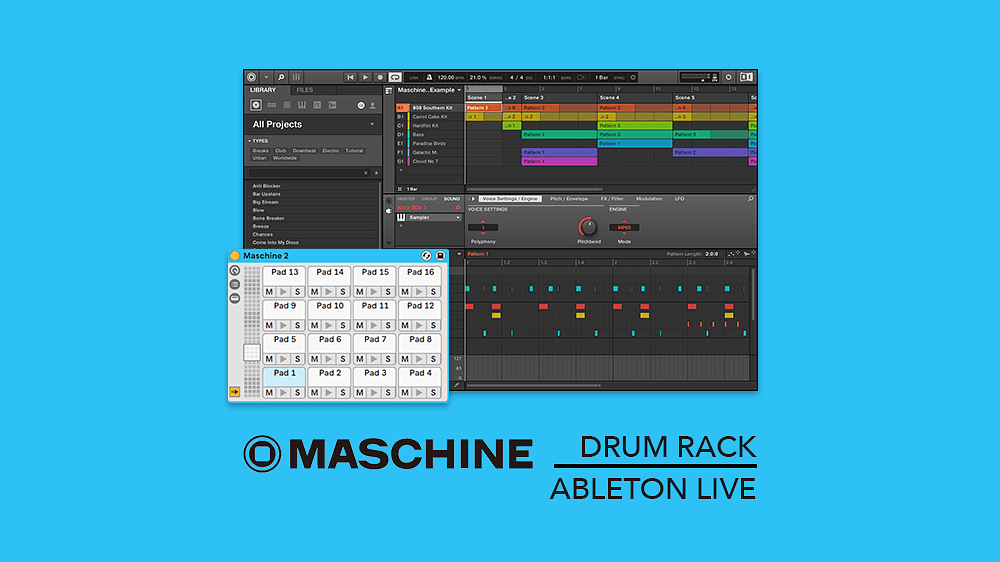The image size is (1000, 562).
Task: Select the Worldwide type tag
Action: (x=284, y=158)
